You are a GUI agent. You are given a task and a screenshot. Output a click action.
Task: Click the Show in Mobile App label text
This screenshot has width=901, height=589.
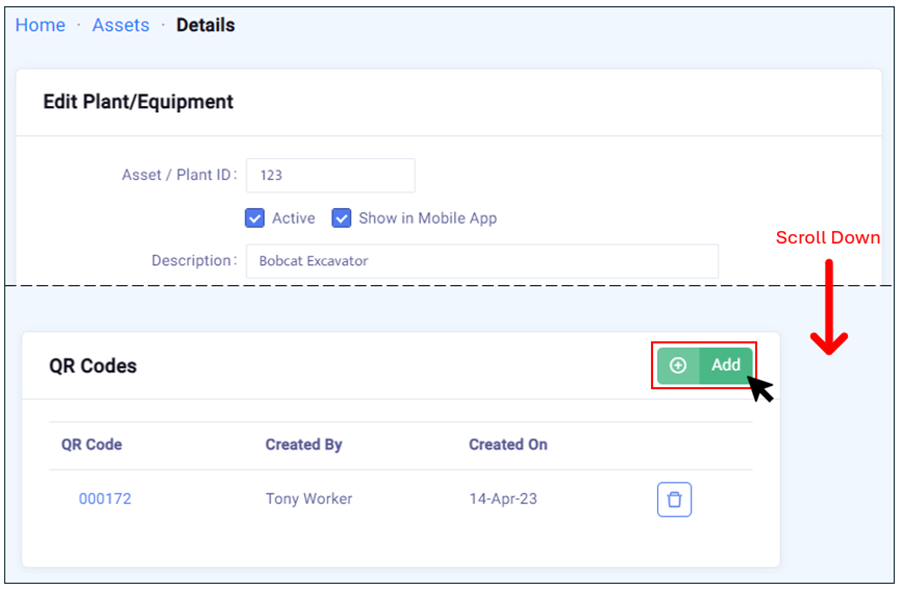tap(427, 218)
